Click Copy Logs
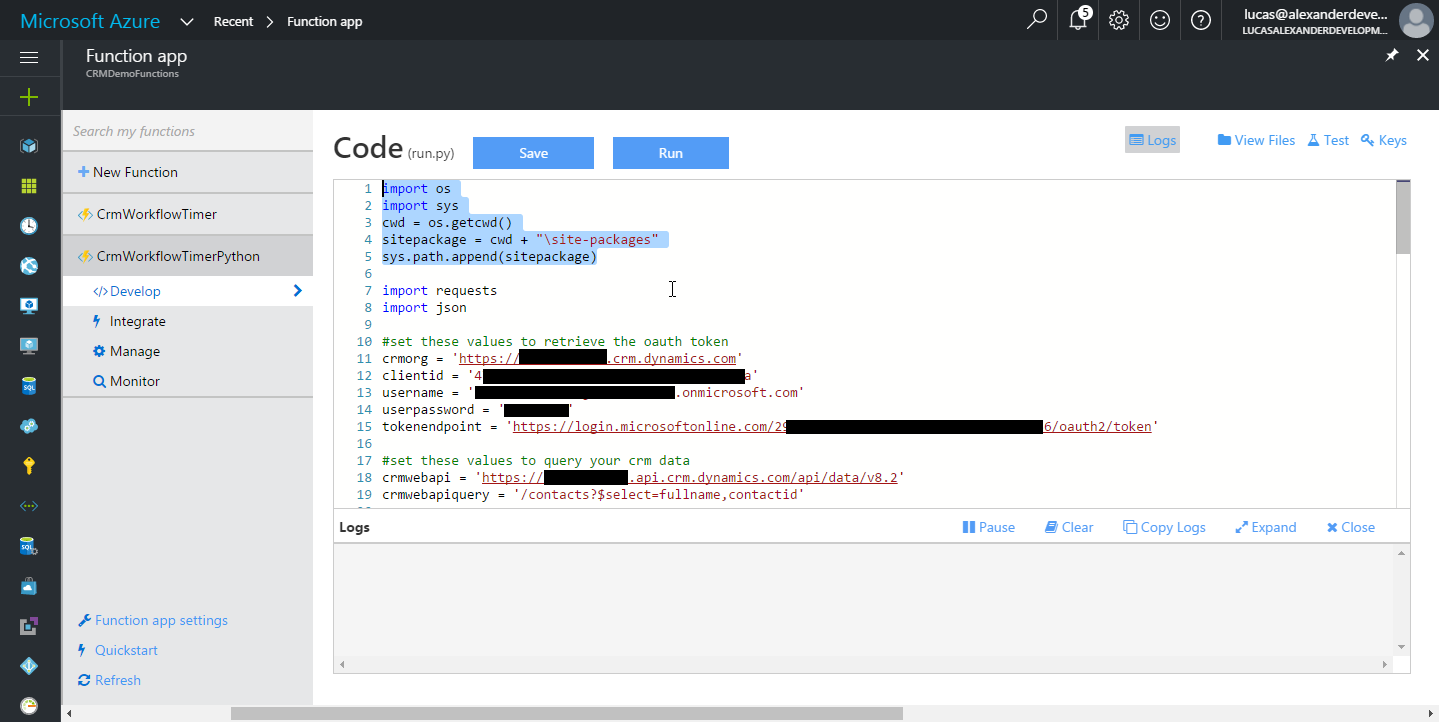Screen dimensions: 1439x722 click(1164, 527)
